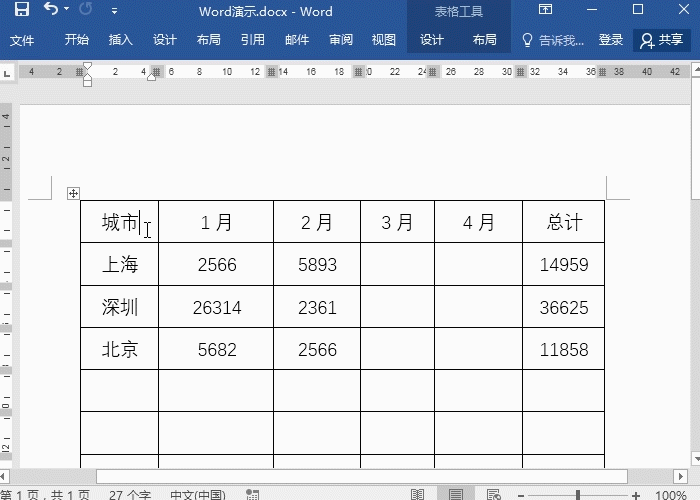Click the tab selector at ruler corner
The image size is (700, 500).
[7, 73]
